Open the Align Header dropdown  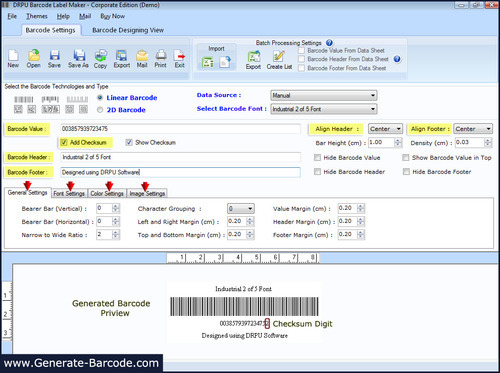tap(385, 129)
